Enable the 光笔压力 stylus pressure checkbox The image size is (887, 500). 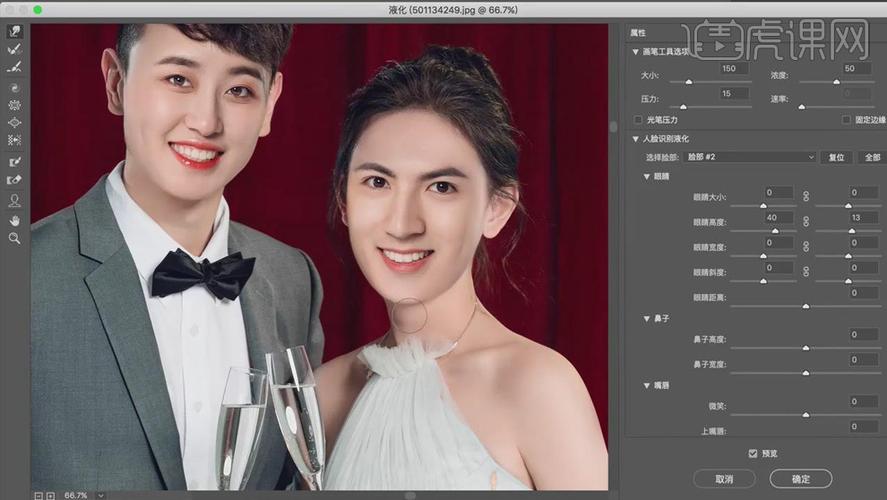(x=638, y=120)
